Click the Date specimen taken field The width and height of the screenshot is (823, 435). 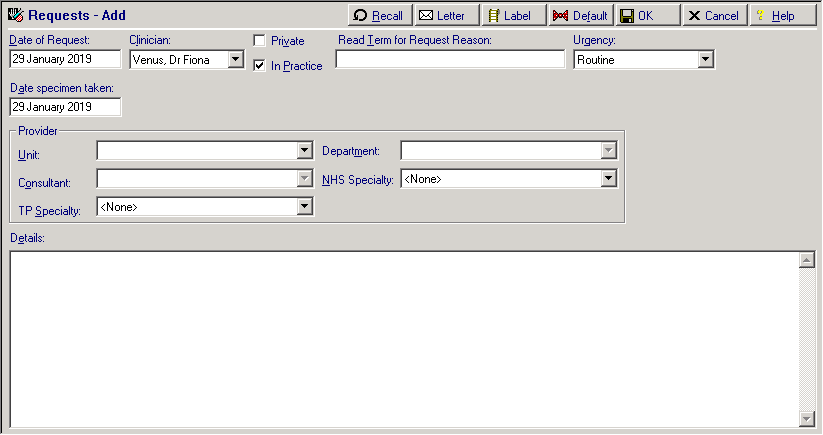point(64,107)
